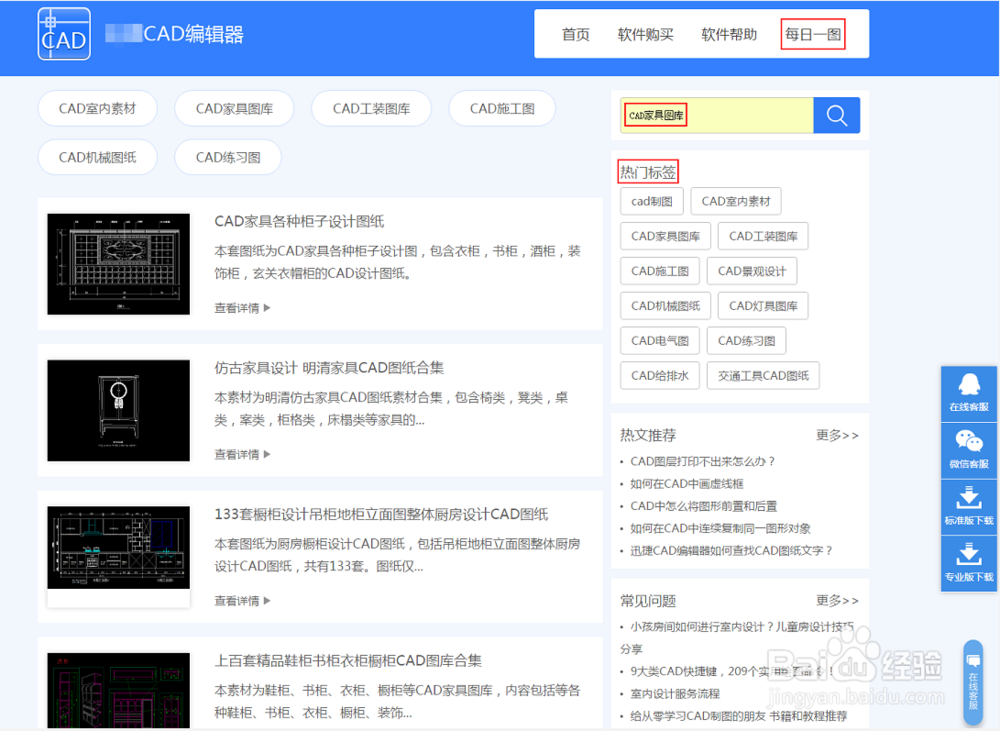Expand 查看详情 for 仿古家具设计 article
This screenshot has width=1000, height=731.
pos(242,454)
